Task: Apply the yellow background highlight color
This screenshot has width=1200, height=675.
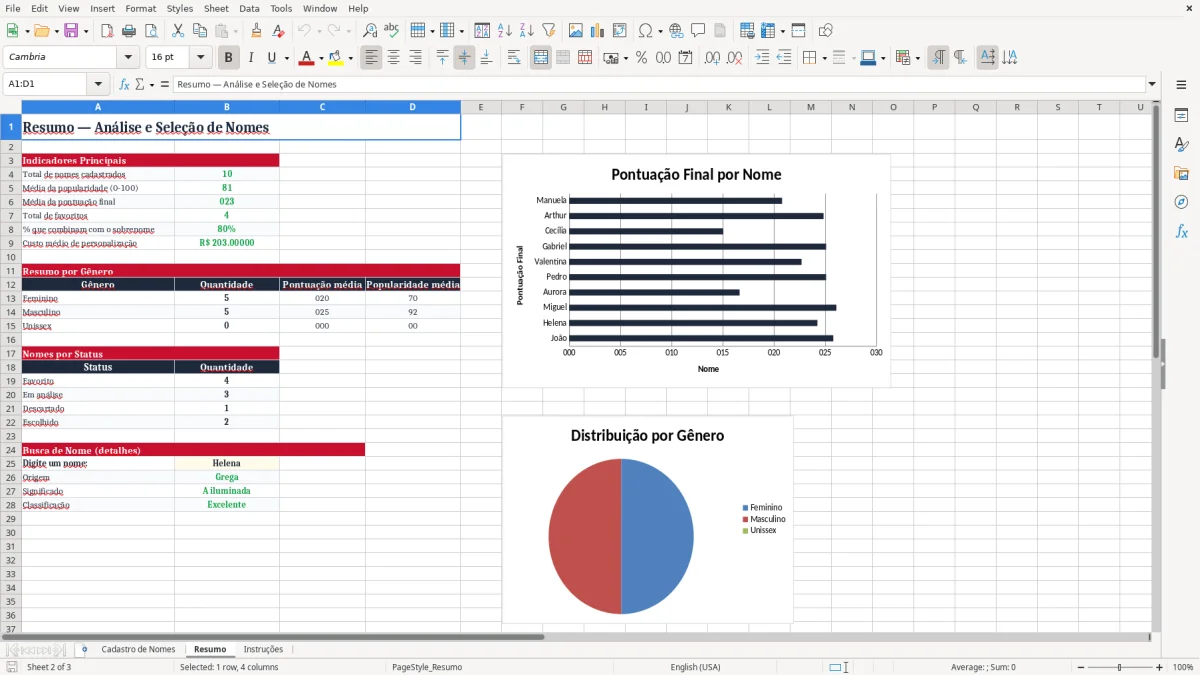Action: (x=336, y=58)
